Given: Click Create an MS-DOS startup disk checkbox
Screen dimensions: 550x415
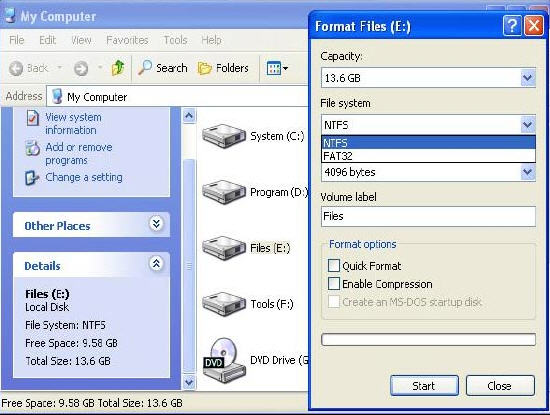Looking at the screenshot, I should click(x=334, y=302).
